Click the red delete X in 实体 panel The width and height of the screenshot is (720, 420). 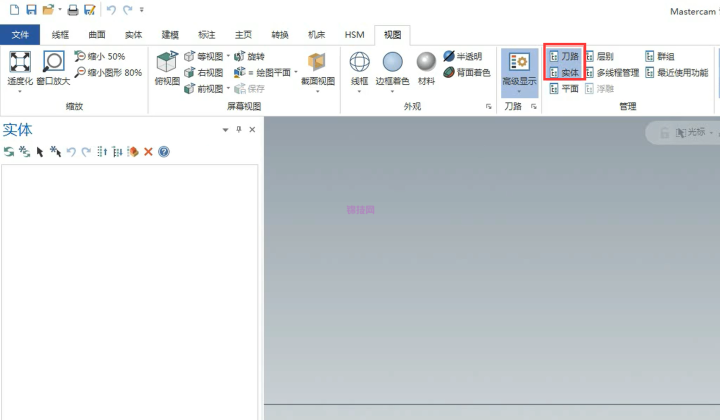coord(148,151)
